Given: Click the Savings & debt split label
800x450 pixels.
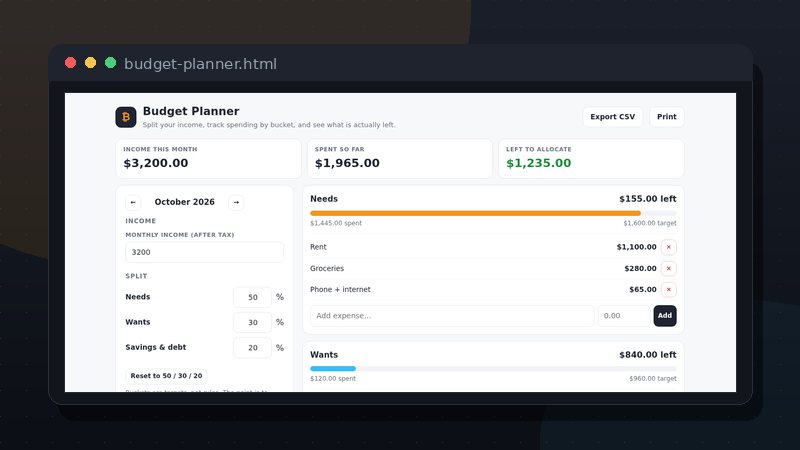Looking at the screenshot, I should tap(156, 347).
